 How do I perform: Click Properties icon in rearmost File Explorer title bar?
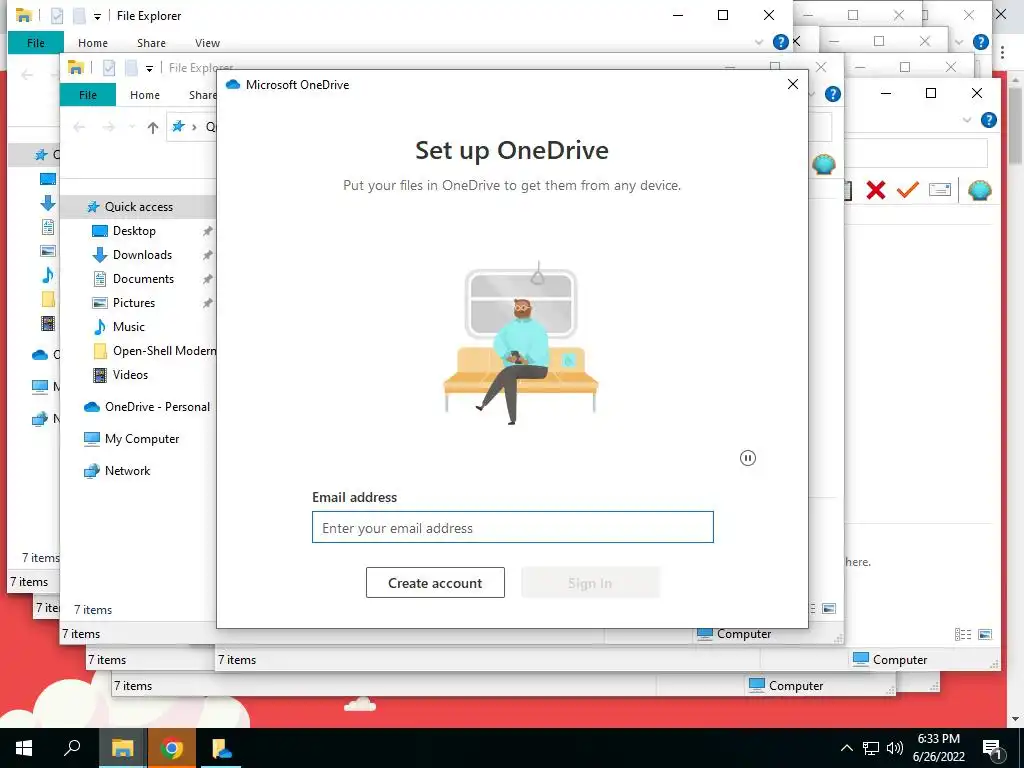pyautogui.click(x=57, y=16)
